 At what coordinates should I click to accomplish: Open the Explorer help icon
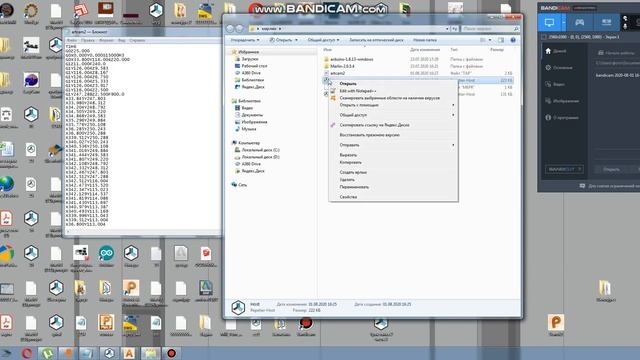click(513, 40)
